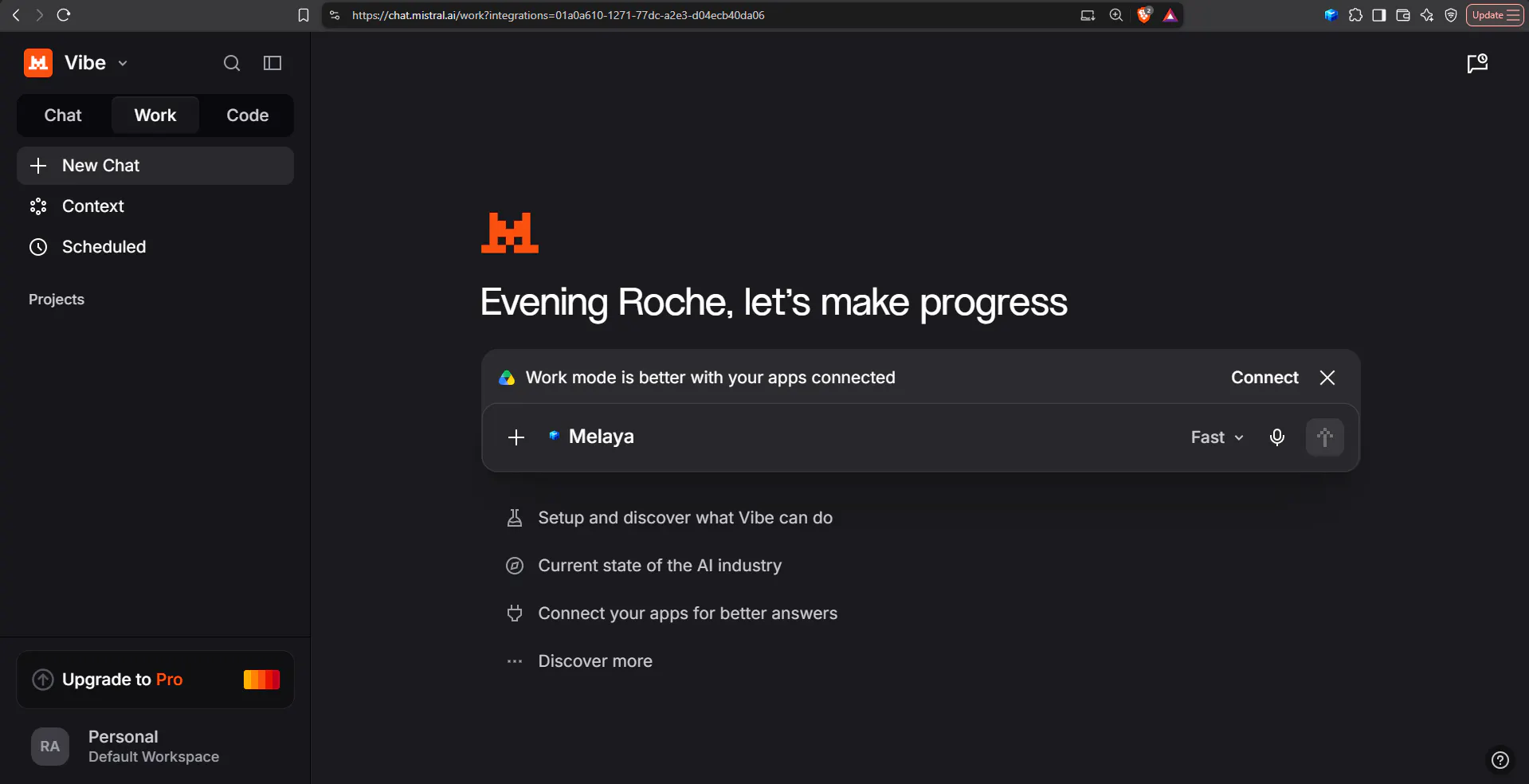
Task: Click the Mistral logo in the sidebar header
Action: click(38, 63)
